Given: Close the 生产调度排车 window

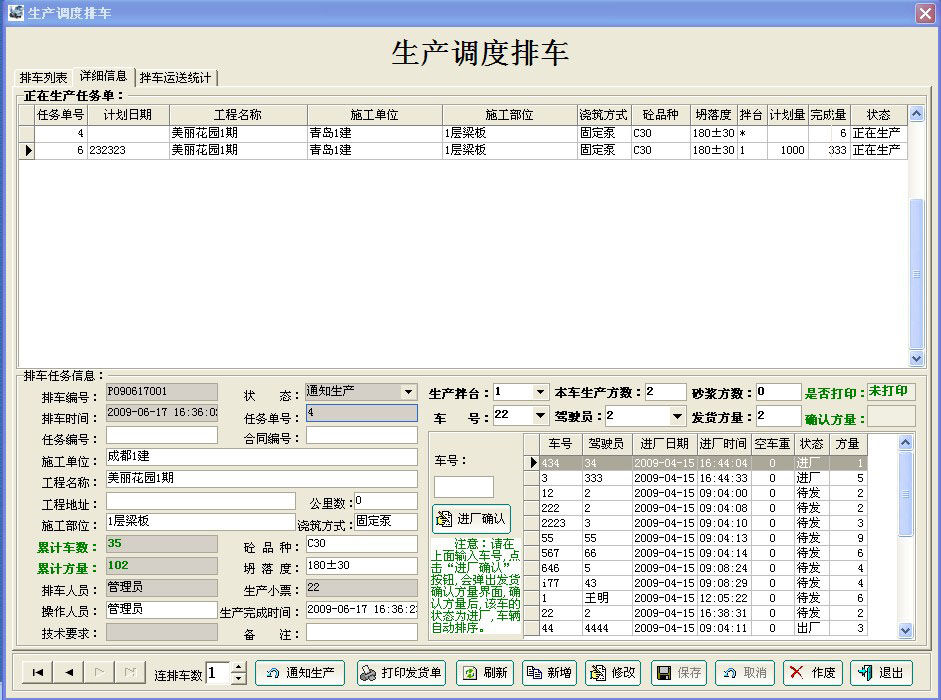Looking at the screenshot, I should [925, 13].
